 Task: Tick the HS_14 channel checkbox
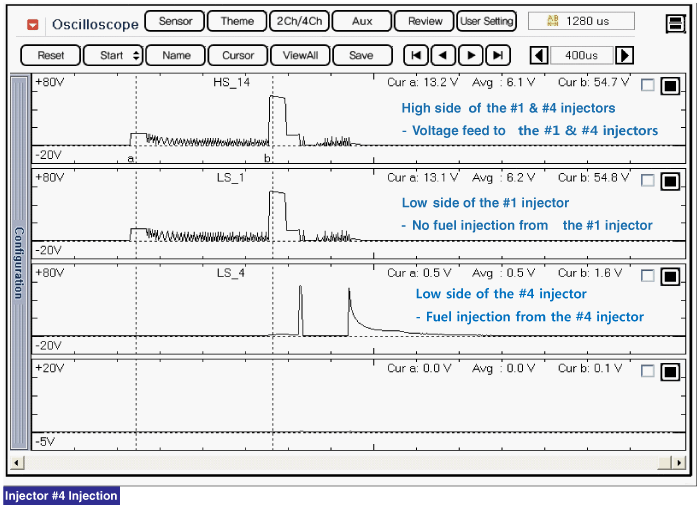[x=648, y=86]
